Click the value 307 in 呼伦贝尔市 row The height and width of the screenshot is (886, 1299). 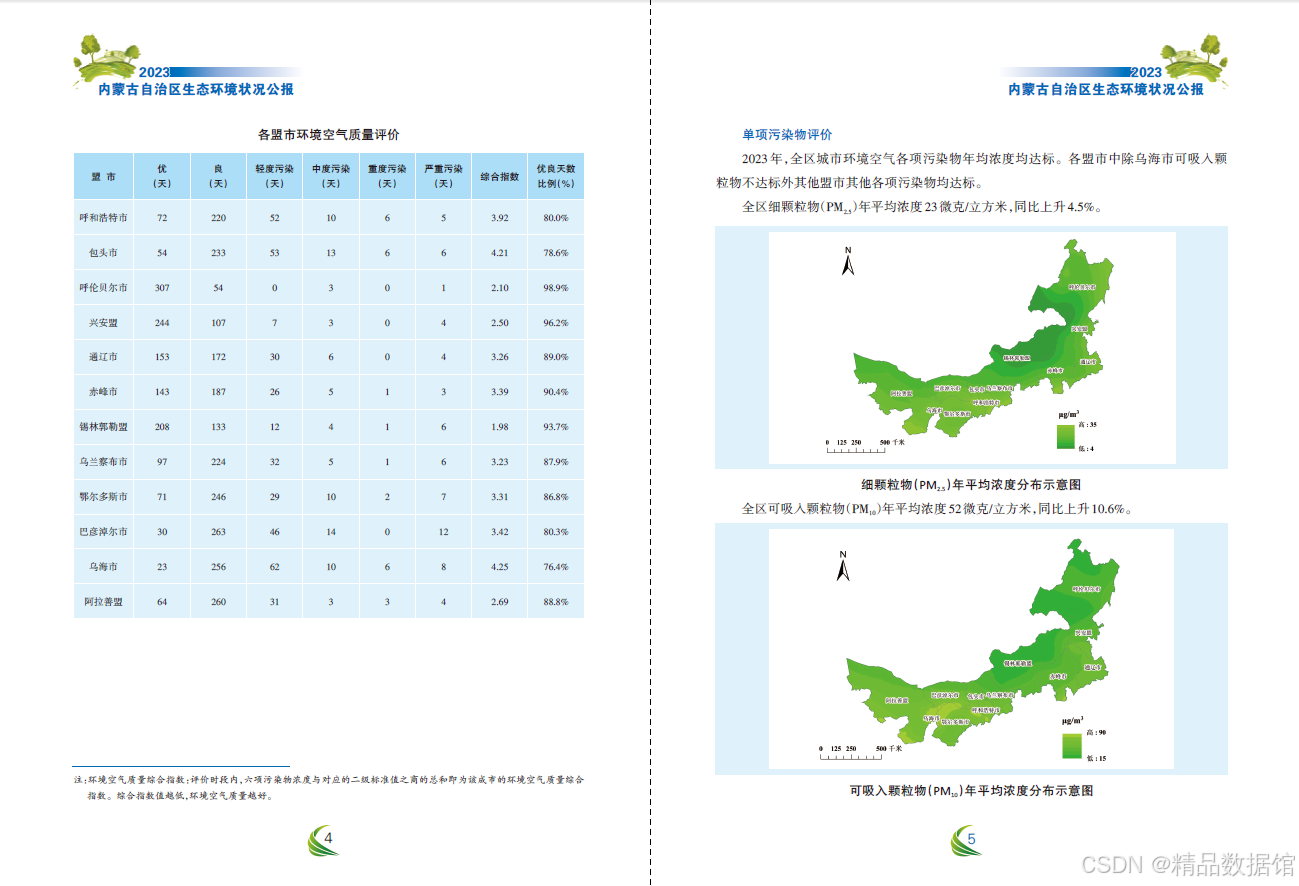pyautogui.click(x=162, y=288)
